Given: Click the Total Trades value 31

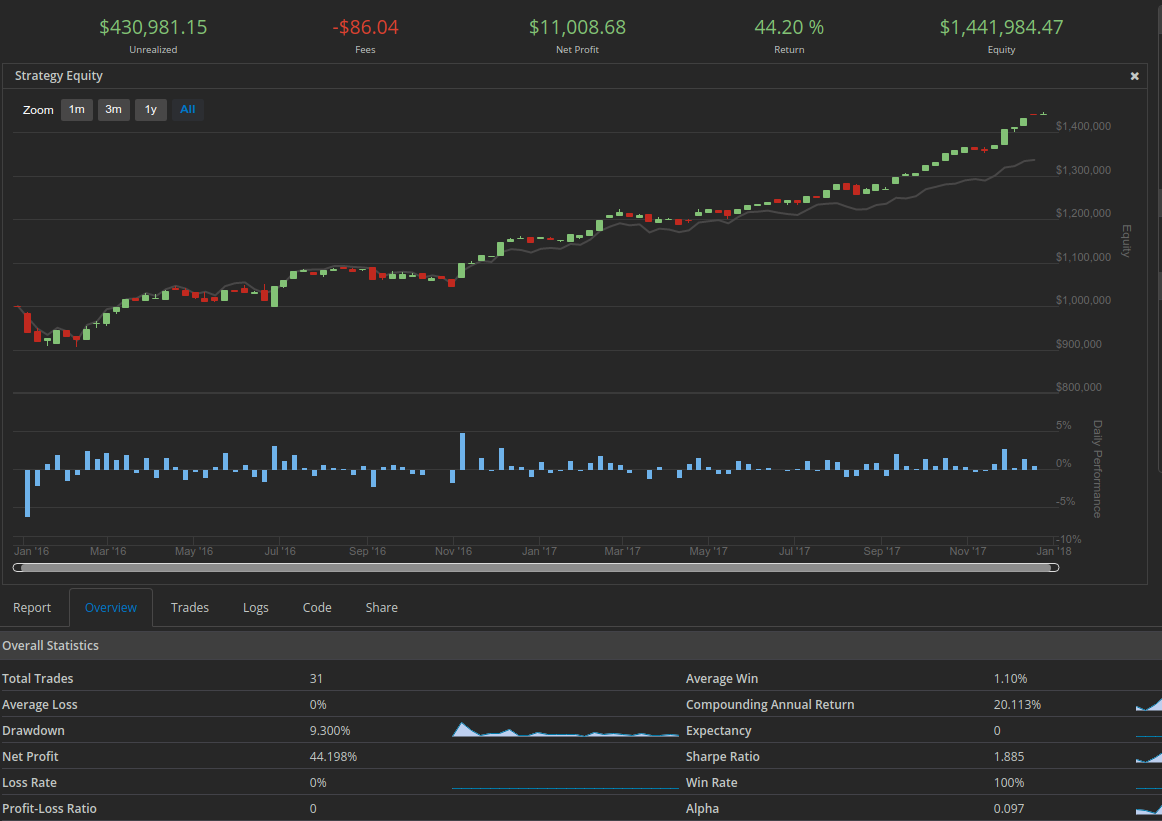Looking at the screenshot, I should coord(316,679).
